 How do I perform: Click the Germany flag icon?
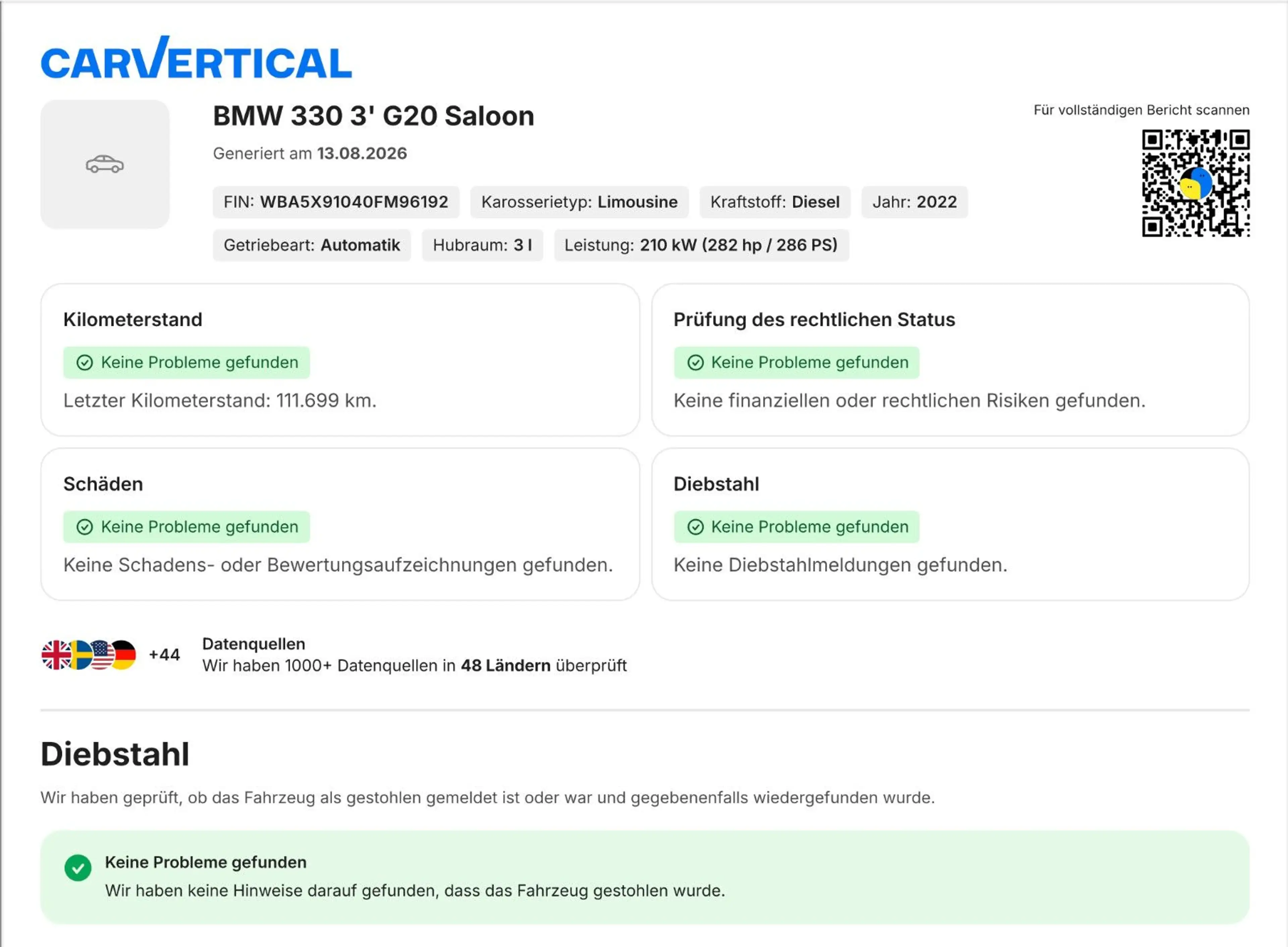pos(124,655)
